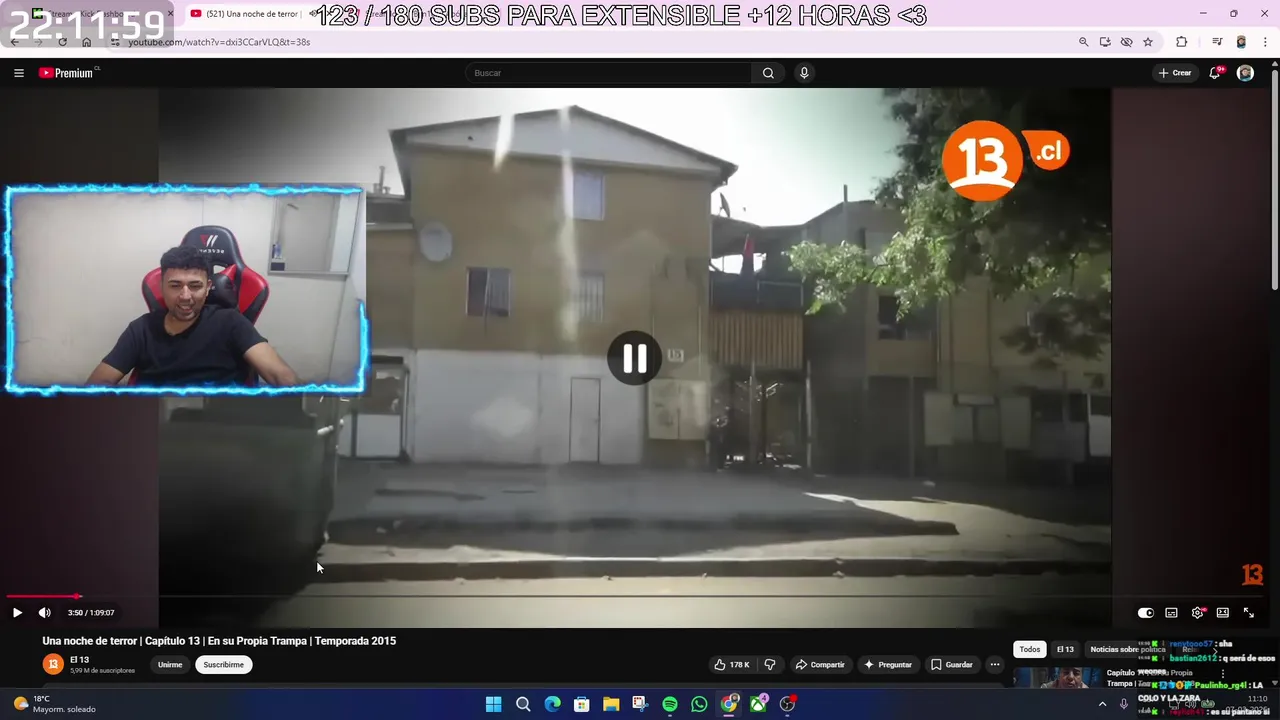
Task: Start voice search with microphone icon
Action: (804, 73)
